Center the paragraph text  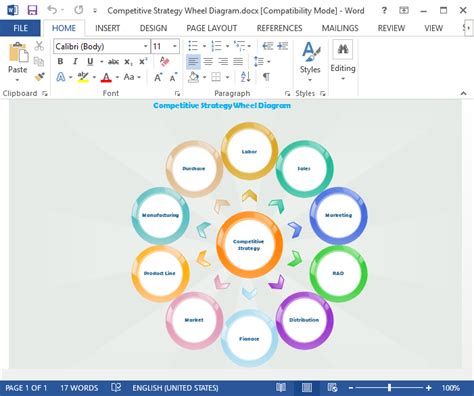click(x=208, y=61)
